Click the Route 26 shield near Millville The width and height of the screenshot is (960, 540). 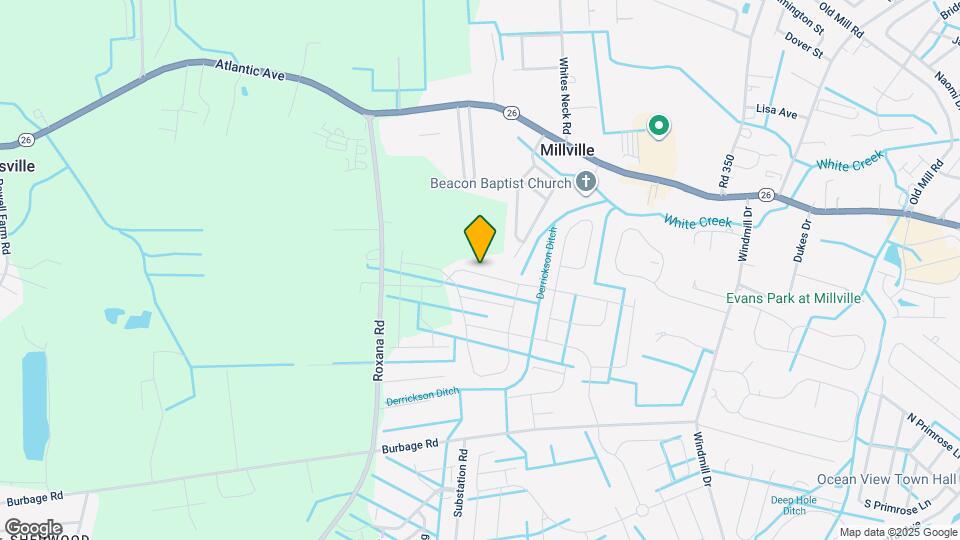(x=511, y=113)
